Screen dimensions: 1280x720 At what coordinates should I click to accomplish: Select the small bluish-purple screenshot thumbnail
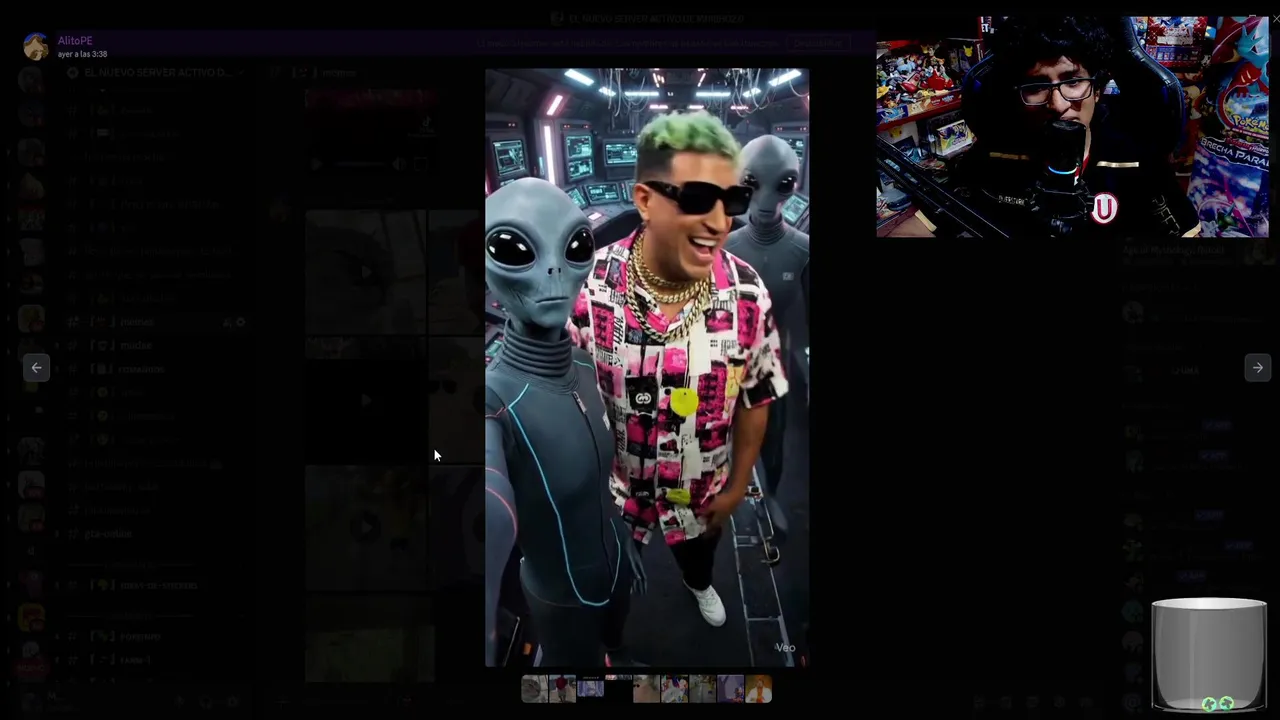coord(591,688)
